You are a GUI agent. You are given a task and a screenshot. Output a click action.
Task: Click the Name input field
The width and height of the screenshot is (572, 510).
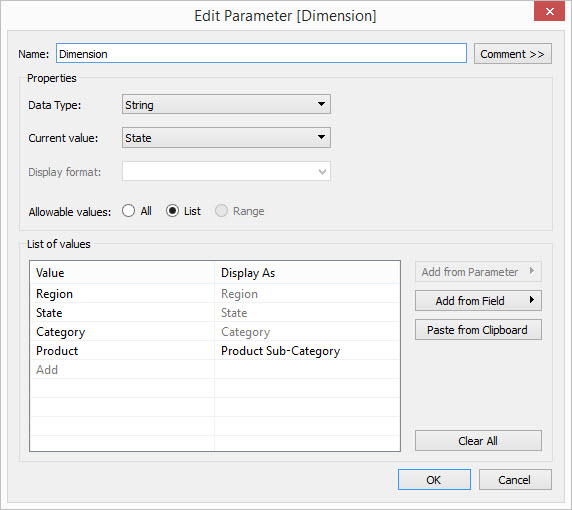[x=261, y=54]
